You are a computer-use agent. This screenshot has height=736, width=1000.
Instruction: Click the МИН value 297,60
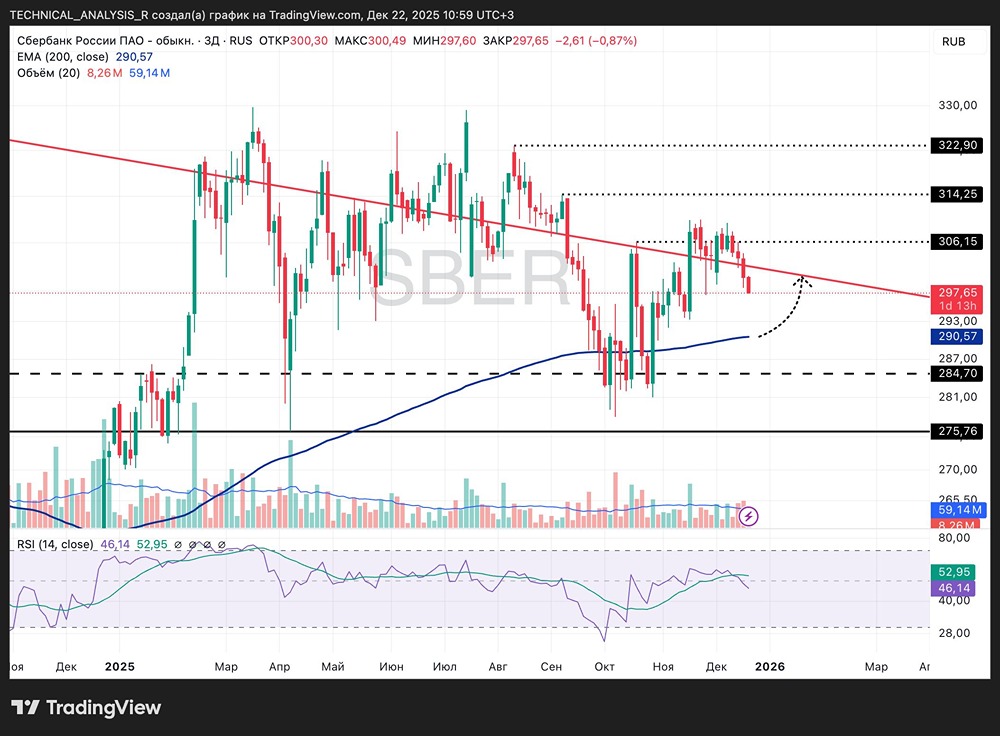tap(458, 41)
